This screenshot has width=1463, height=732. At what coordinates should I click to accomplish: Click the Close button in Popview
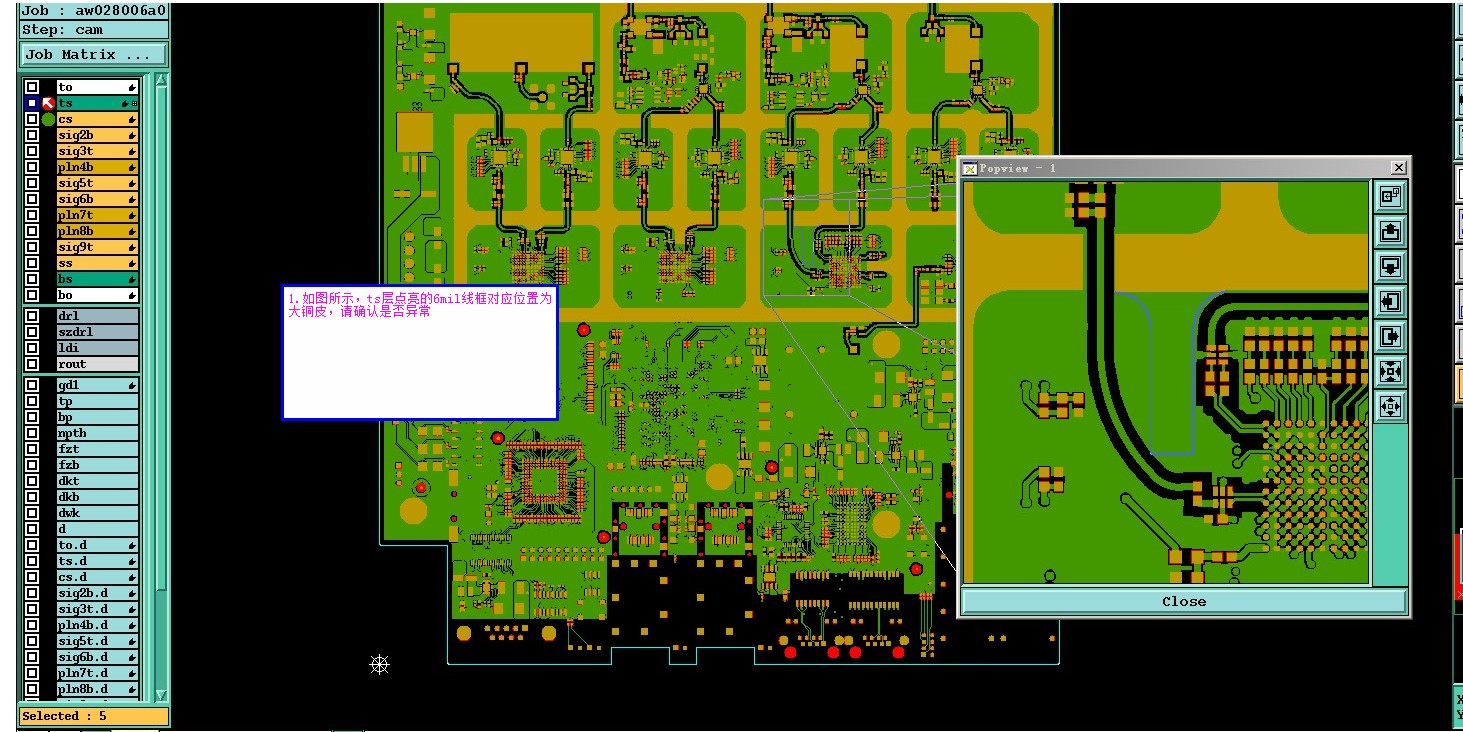pyautogui.click(x=1183, y=601)
